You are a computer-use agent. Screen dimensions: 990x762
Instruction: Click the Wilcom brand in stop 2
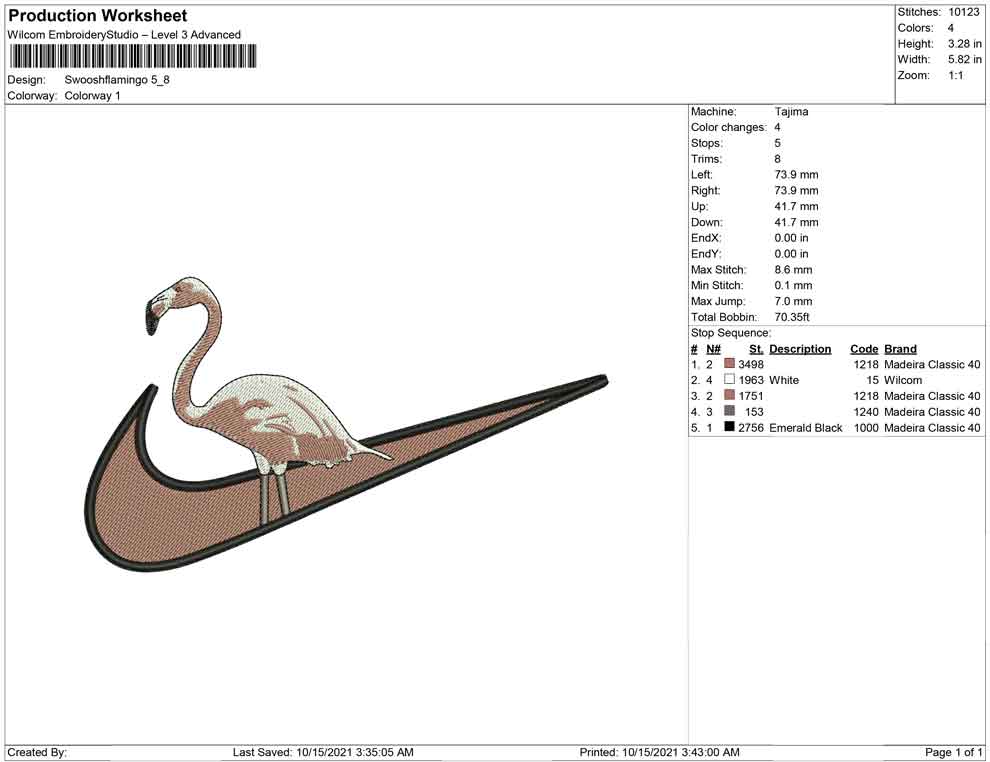click(x=903, y=380)
